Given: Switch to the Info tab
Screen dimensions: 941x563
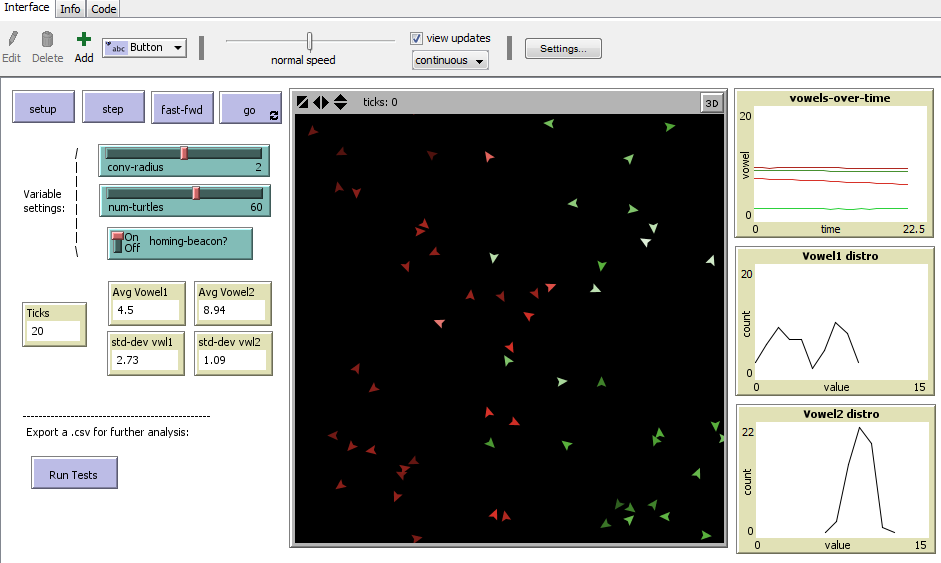Looking at the screenshot, I should click(x=70, y=9).
